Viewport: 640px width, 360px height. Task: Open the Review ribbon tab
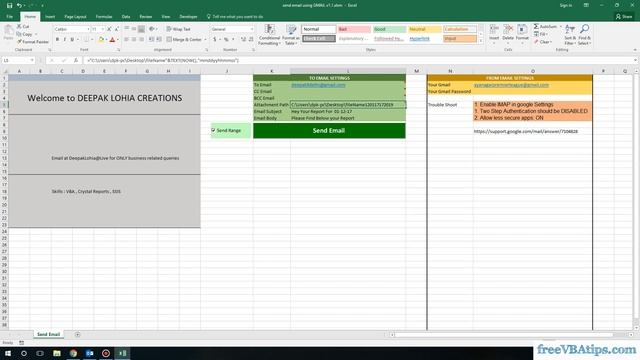(x=146, y=17)
